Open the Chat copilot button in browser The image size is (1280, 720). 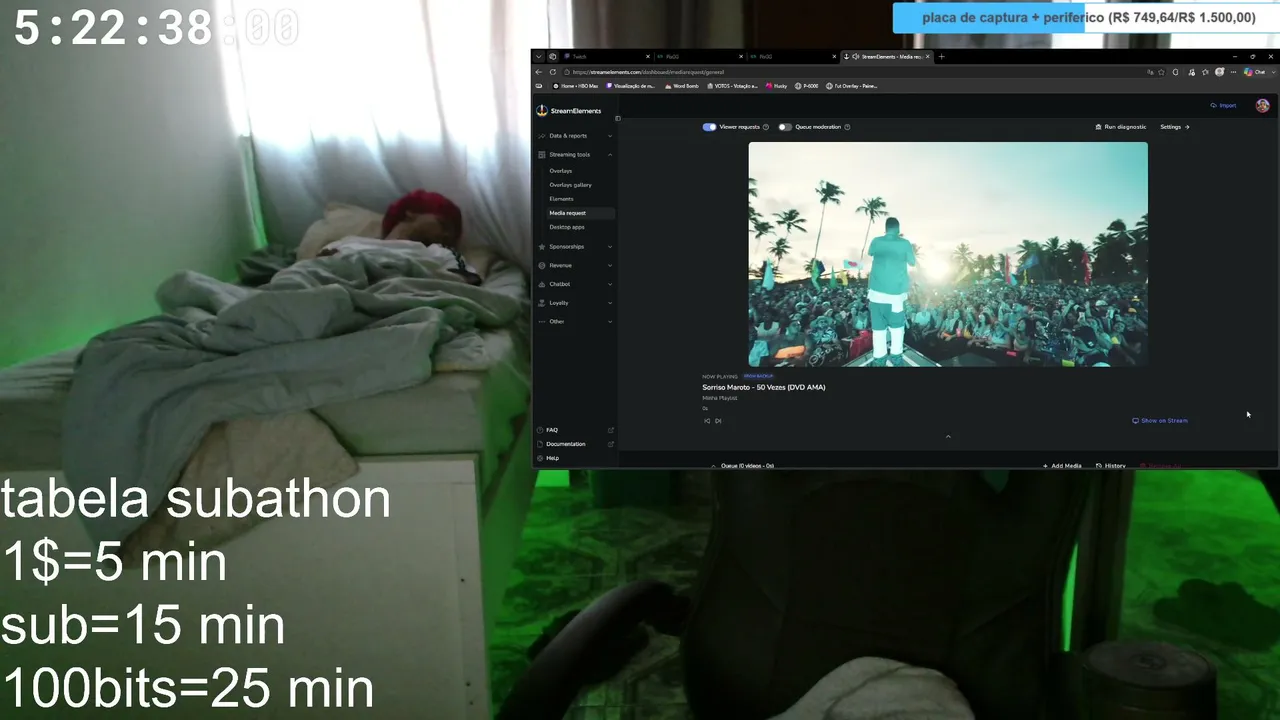click(1255, 72)
